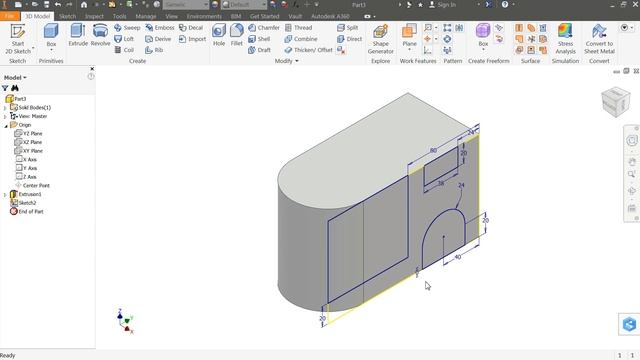Click the ViewCube in the viewport
This screenshot has width=640, height=360.
(616, 102)
